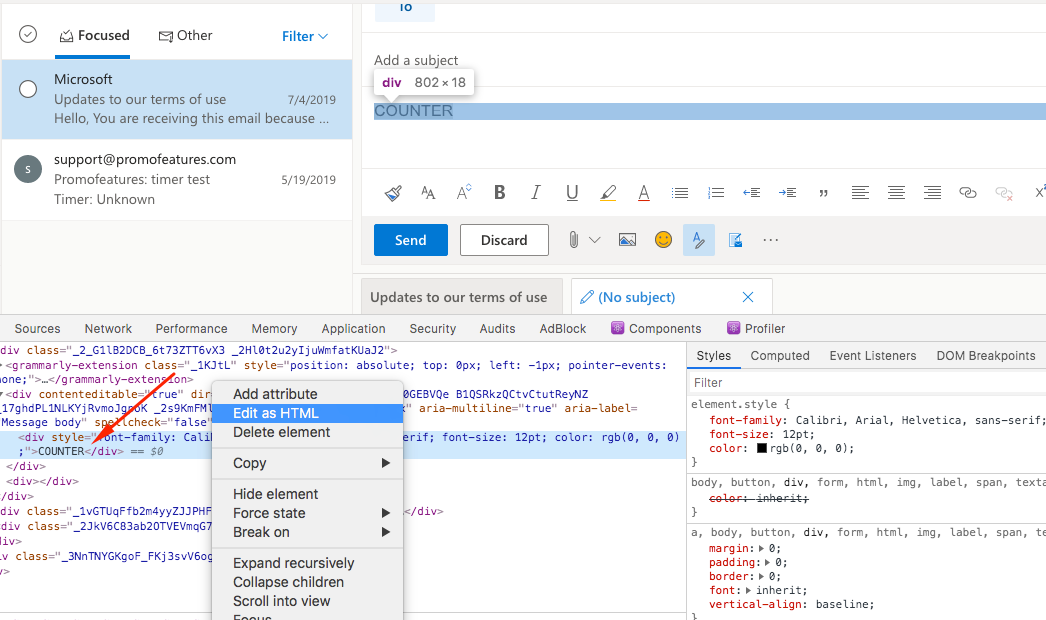Screen dimensions: 1046x620
Task: Click the To recipients button
Action: [405, 9]
